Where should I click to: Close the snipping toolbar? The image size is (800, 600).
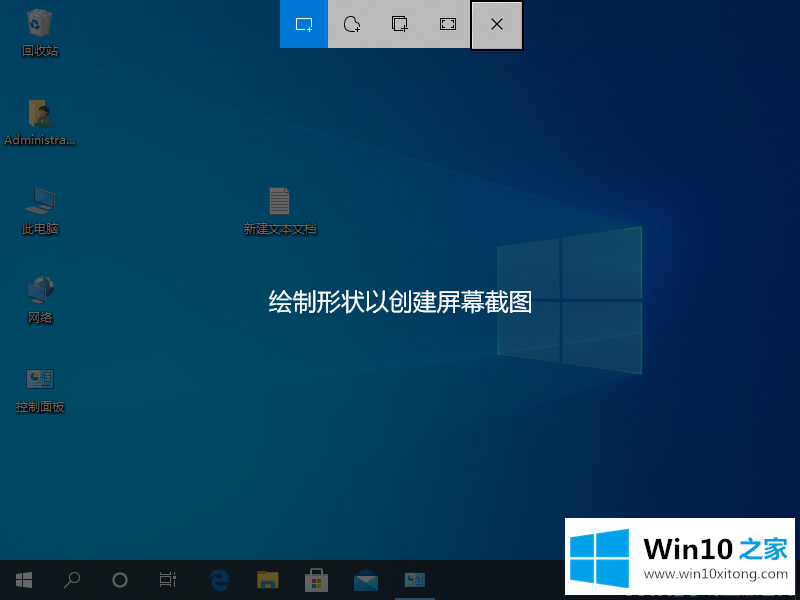(497, 24)
